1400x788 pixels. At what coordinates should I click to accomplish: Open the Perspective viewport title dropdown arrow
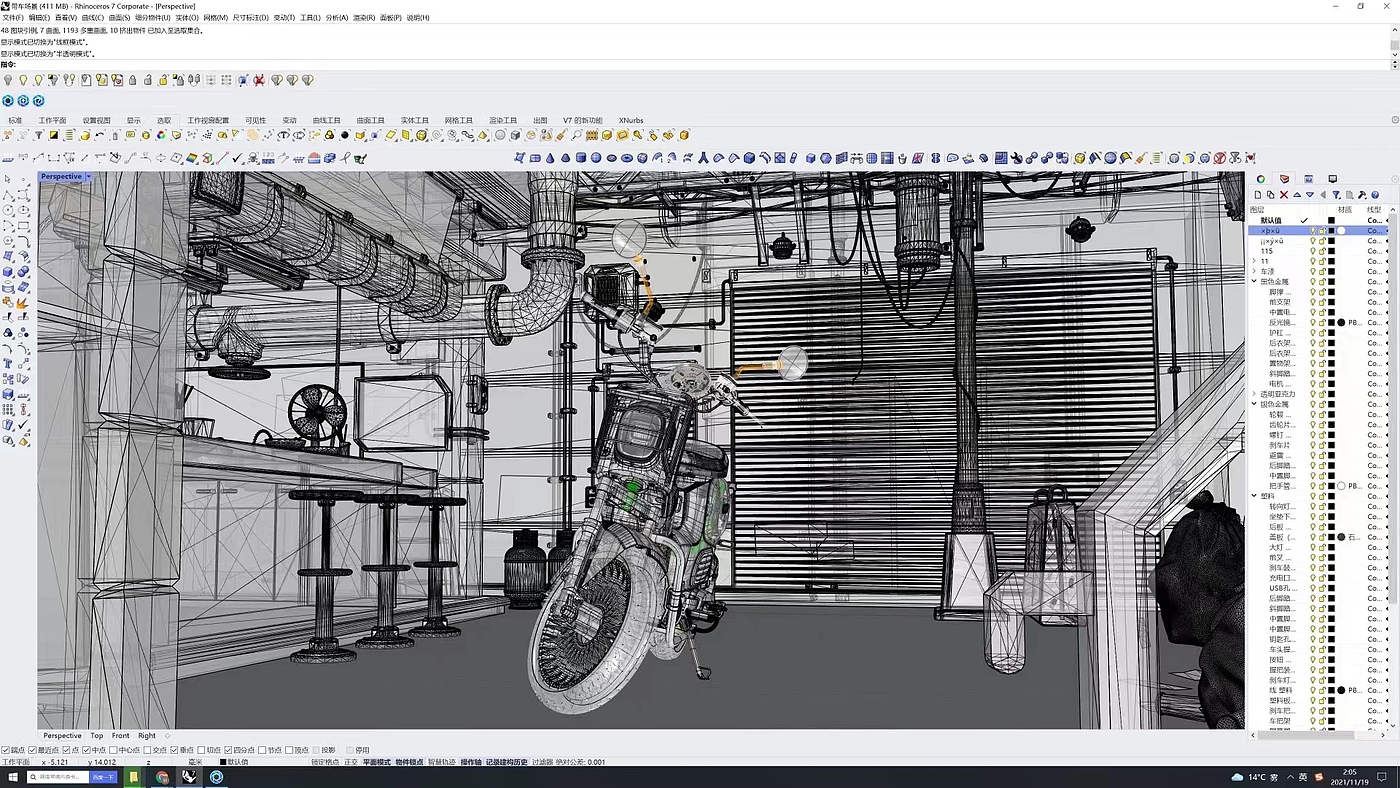[x=88, y=177]
